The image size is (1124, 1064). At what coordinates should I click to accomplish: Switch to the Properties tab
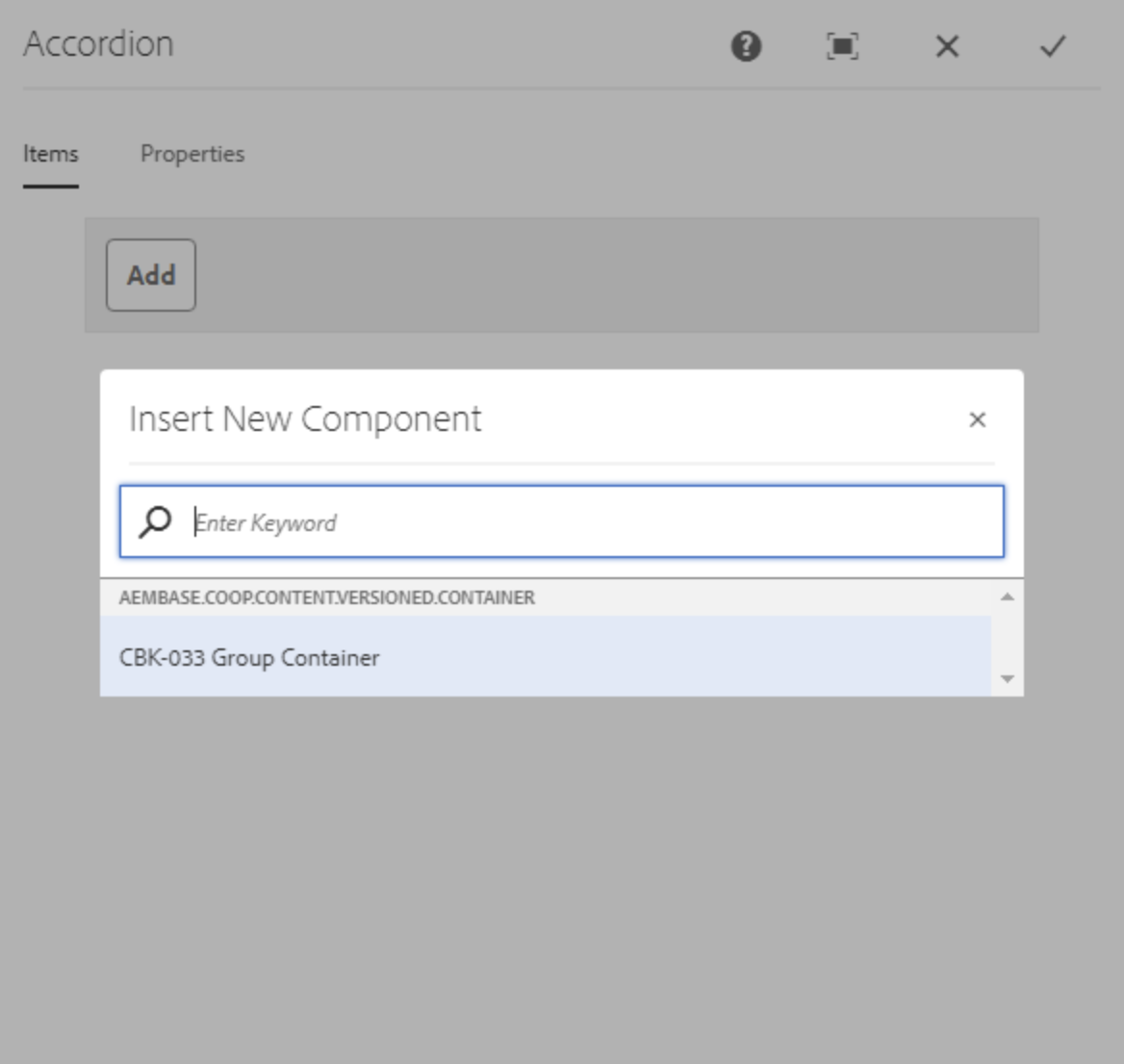point(192,154)
